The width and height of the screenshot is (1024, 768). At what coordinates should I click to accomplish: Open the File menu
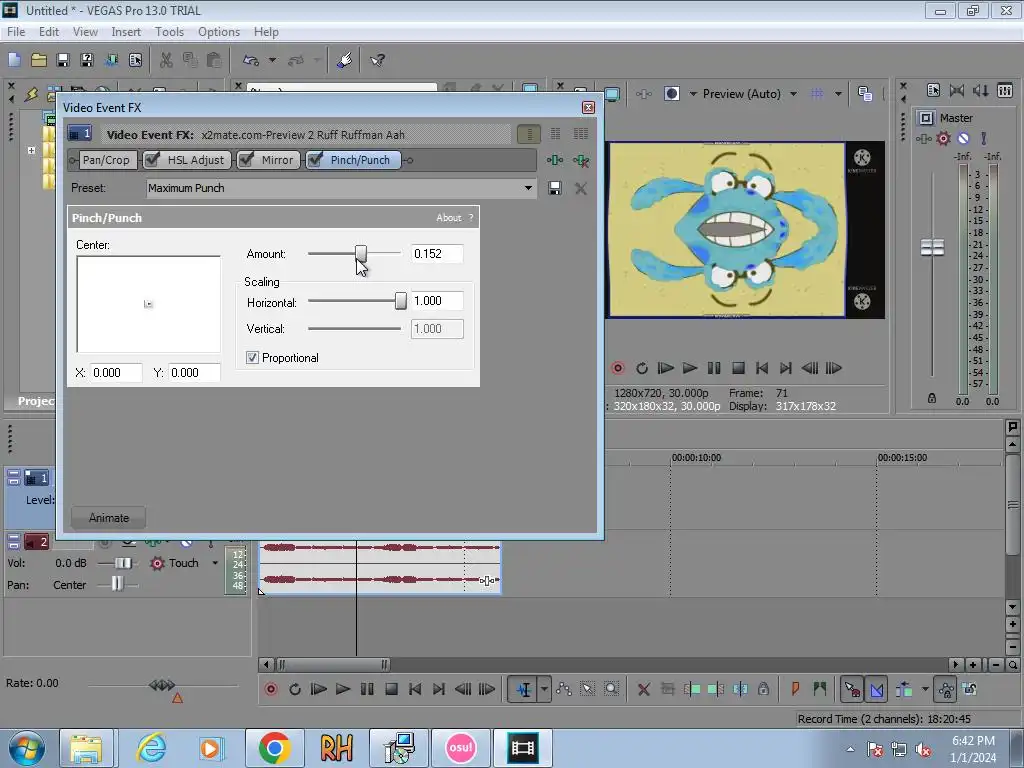[16, 31]
